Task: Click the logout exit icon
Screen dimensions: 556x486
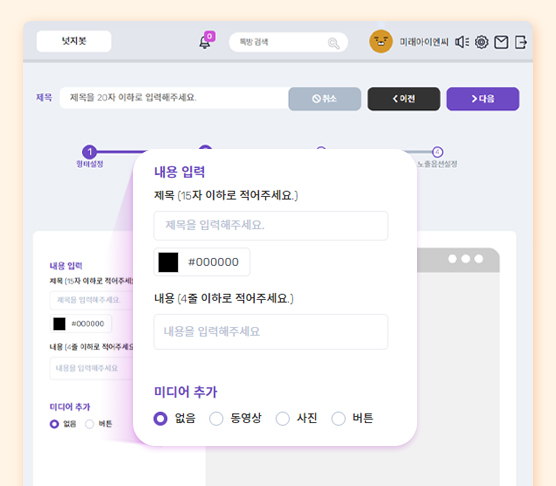Action: point(521,42)
